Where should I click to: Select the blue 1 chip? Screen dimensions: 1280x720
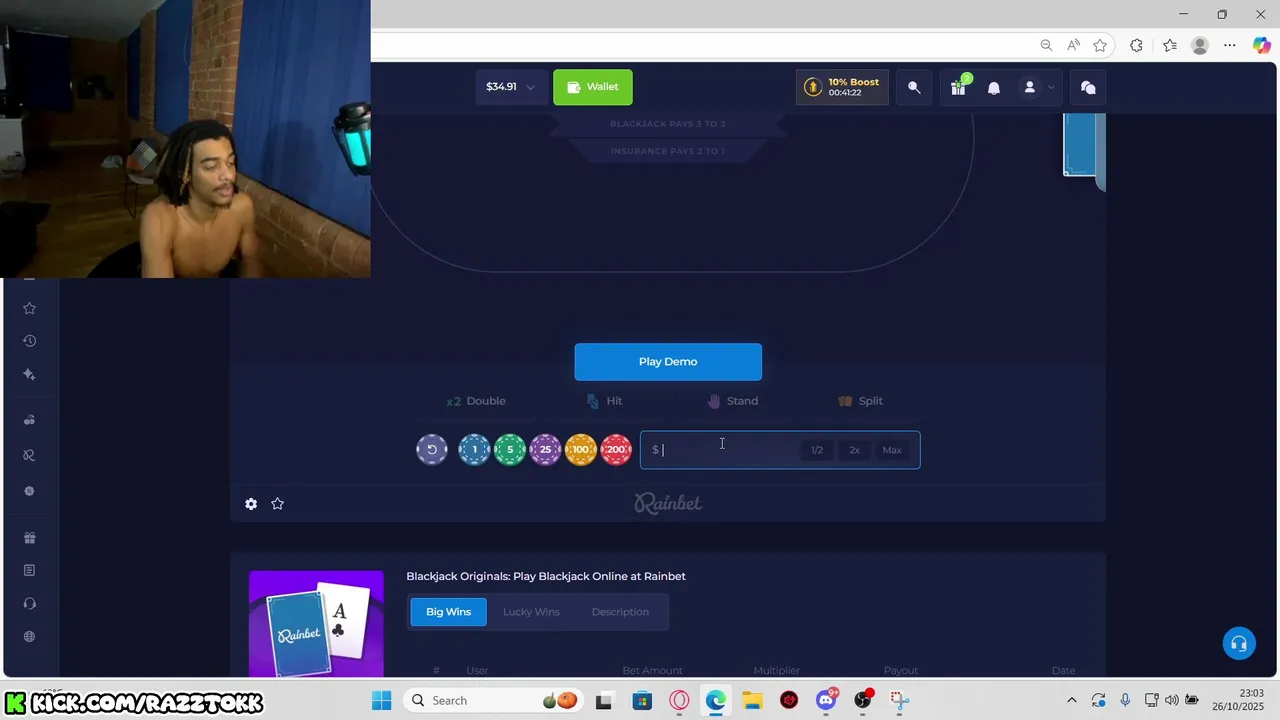(474, 450)
